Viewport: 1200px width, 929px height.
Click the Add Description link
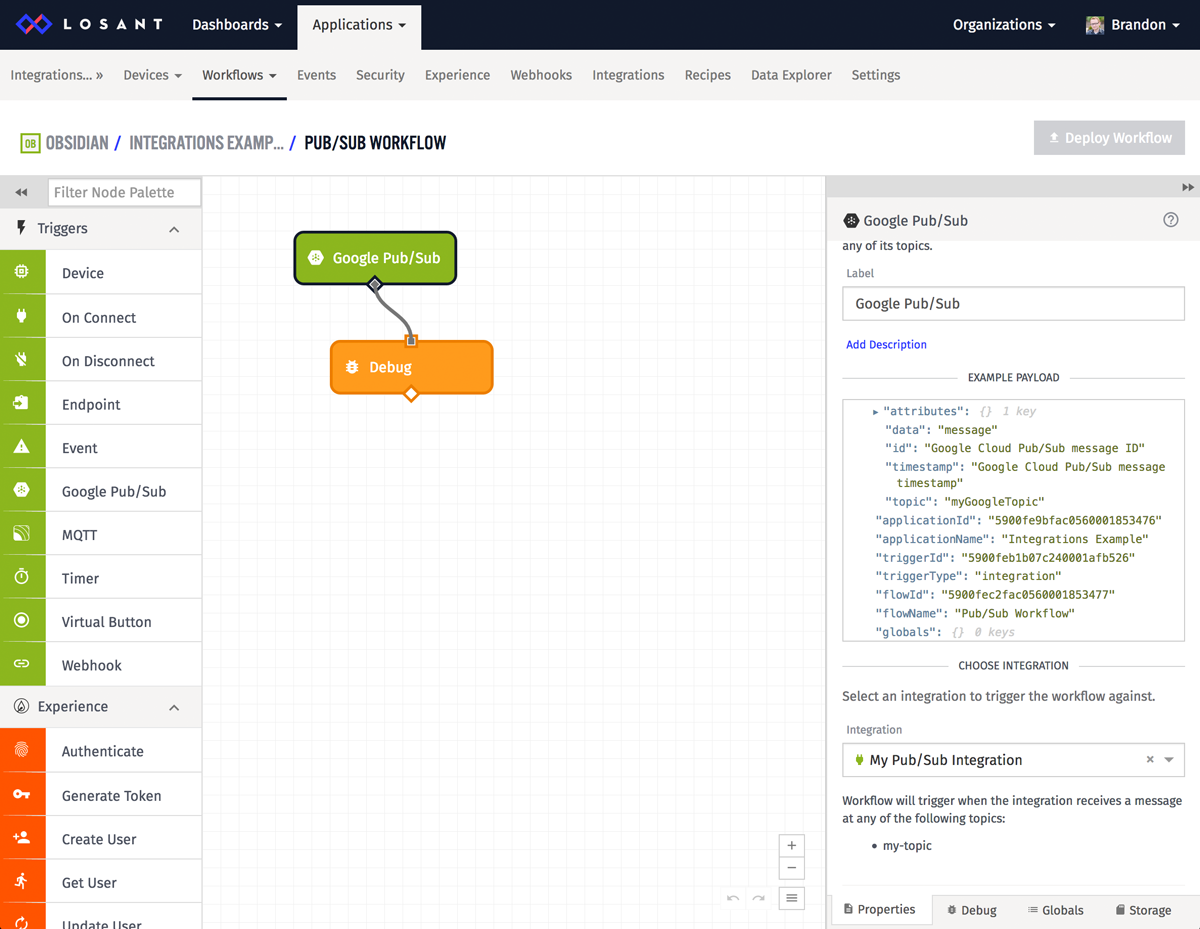pos(886,344)
